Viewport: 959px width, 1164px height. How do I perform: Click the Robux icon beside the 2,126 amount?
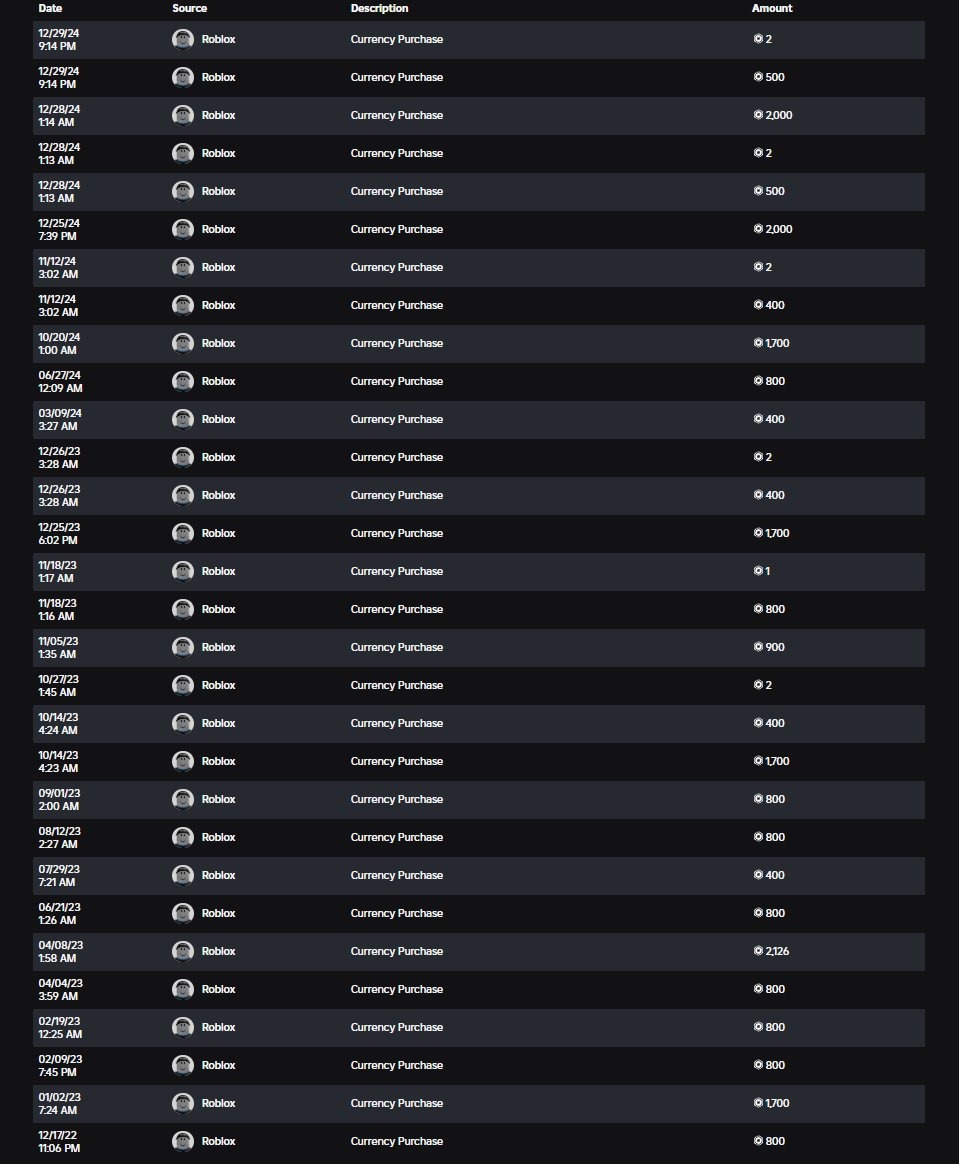tap(758, 951)
